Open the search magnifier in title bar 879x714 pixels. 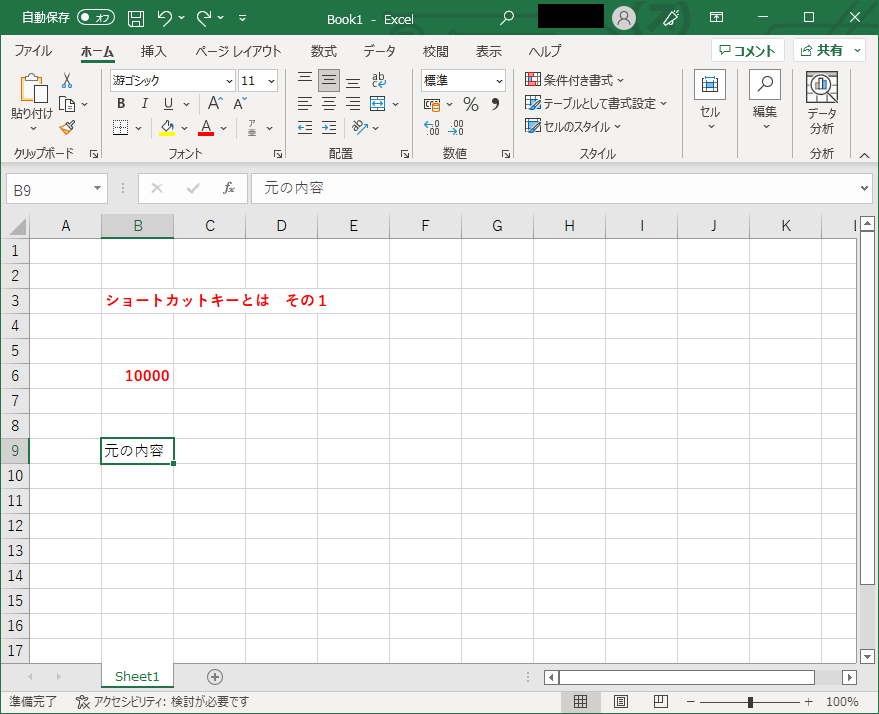point(507,18)
